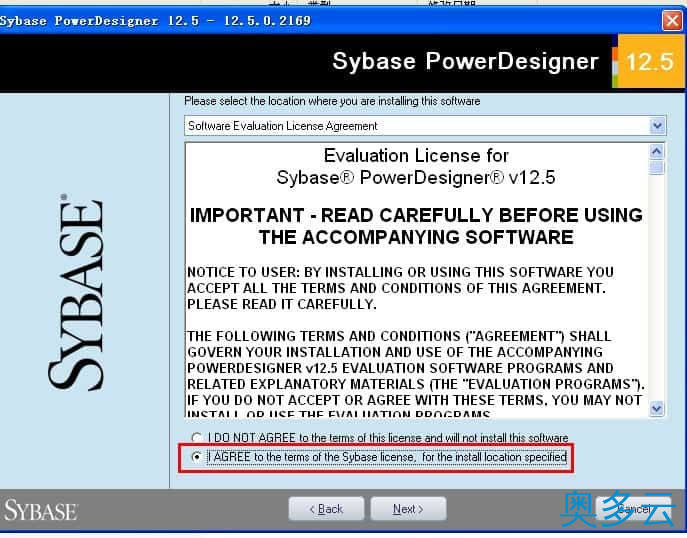Select the I DO NOT AGREE radio button
The height and width of the screenshot is (538, 687).
click(x=197, y=438)
